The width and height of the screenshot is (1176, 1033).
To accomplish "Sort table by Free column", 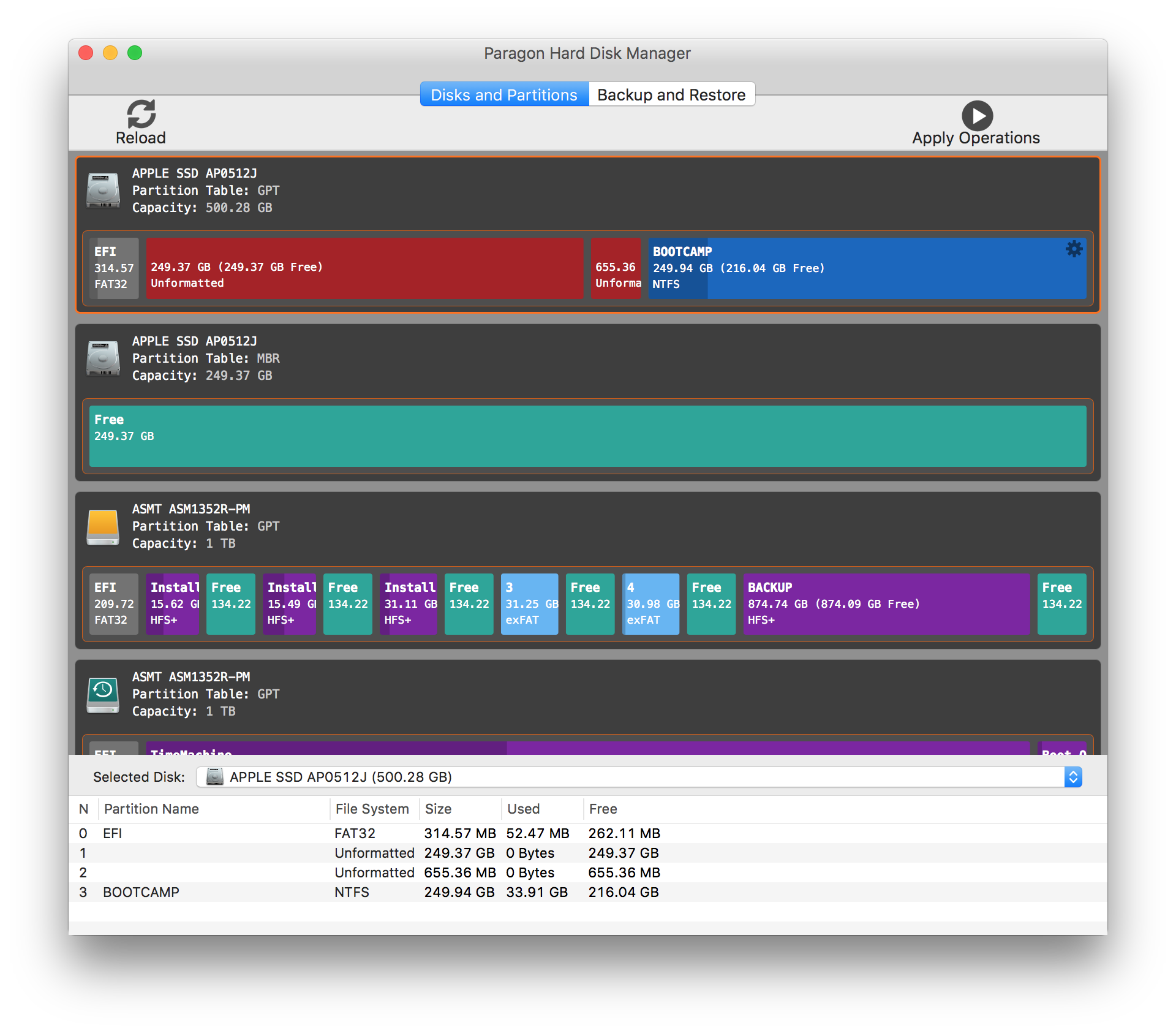I will [845, 809].
